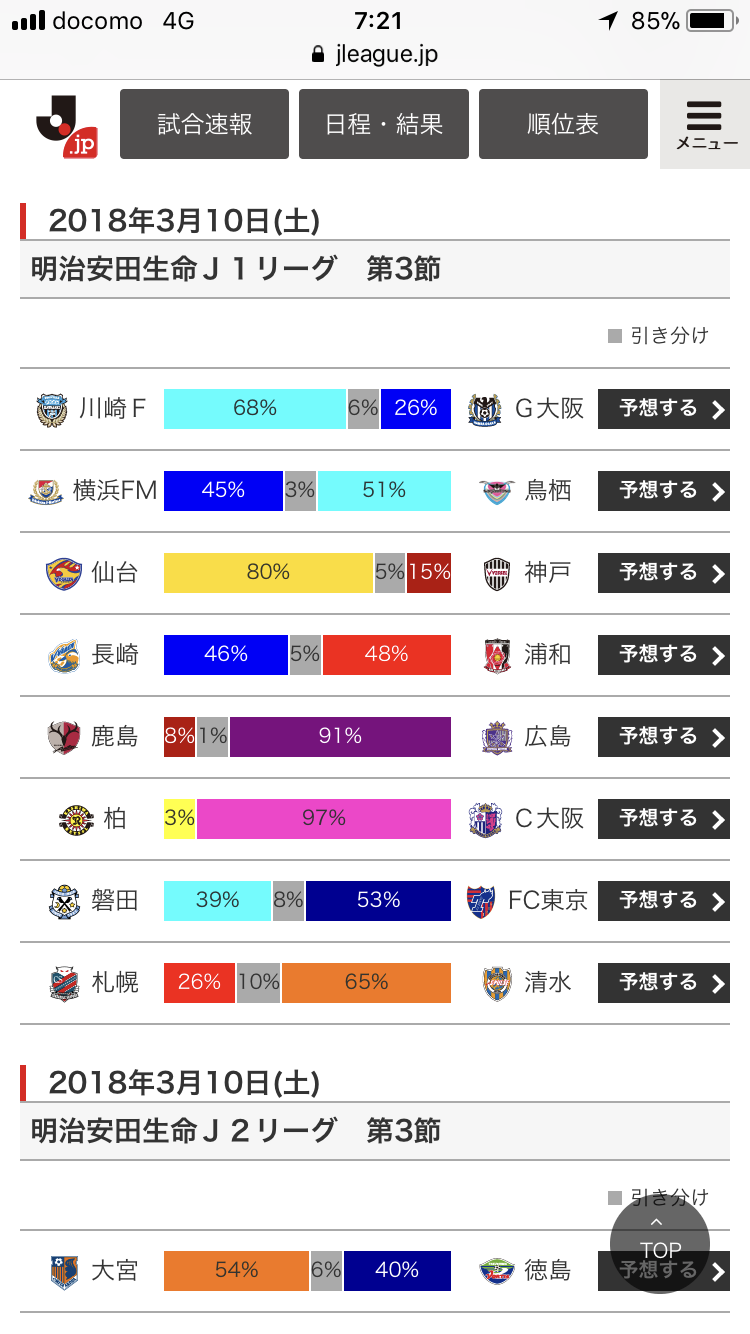Tap the Vegalta Sendai team crest
The width and height of the screenshot is (750, 1334).
[x=63, y=573]
